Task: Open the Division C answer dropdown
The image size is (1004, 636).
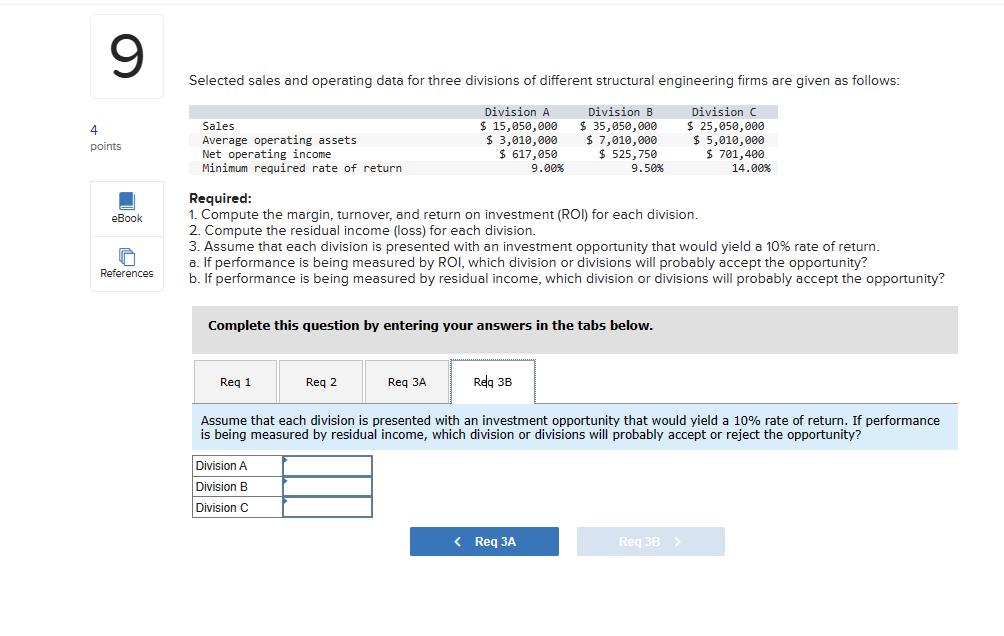Action: 327,507
